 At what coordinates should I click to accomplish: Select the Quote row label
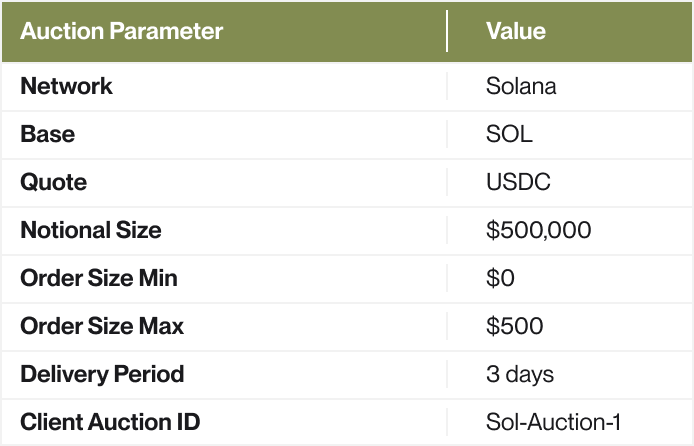click(x=53, y=182)
